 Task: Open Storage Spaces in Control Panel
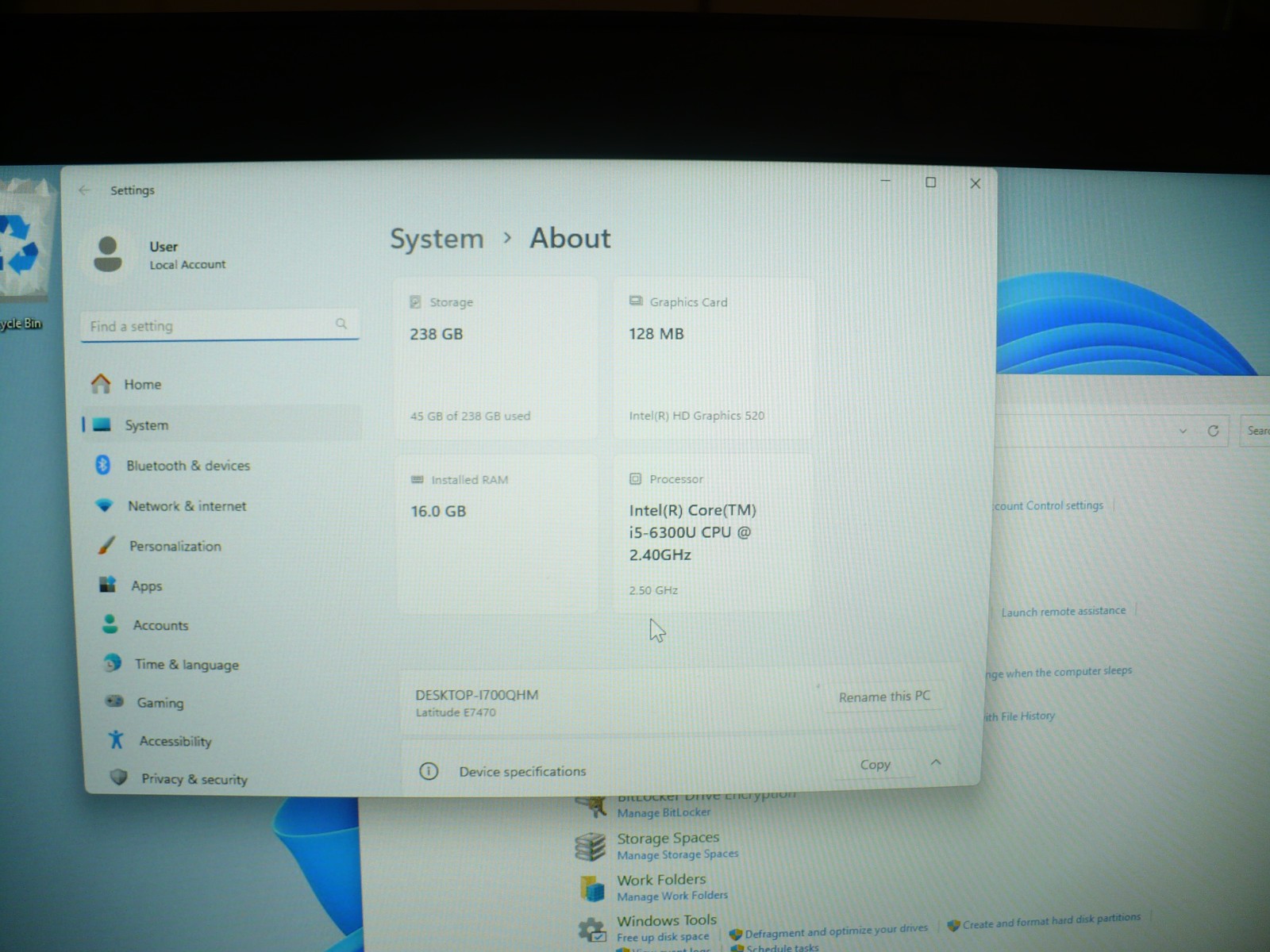[668, 838]
